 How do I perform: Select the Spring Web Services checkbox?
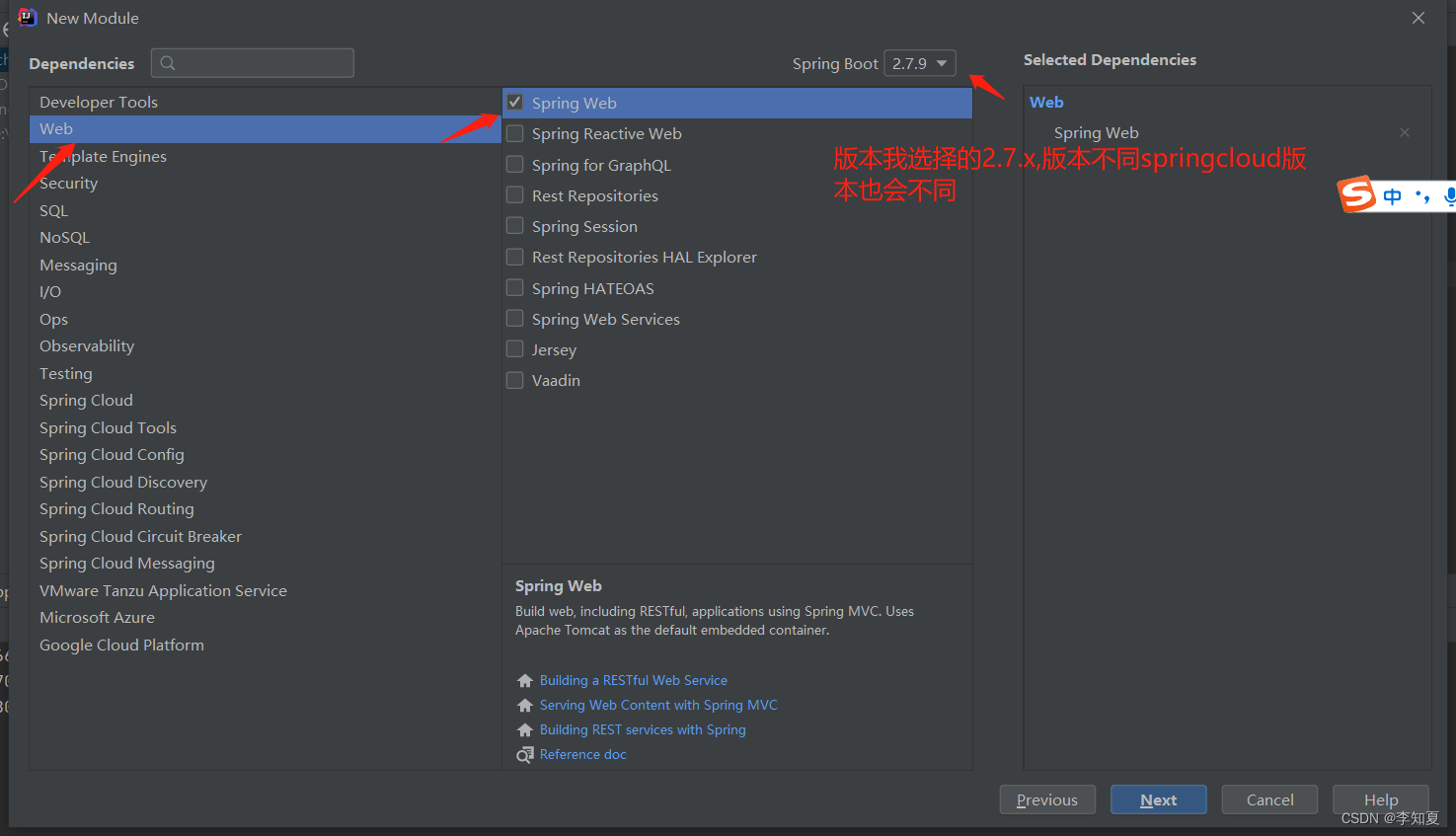tap(515, 318)
